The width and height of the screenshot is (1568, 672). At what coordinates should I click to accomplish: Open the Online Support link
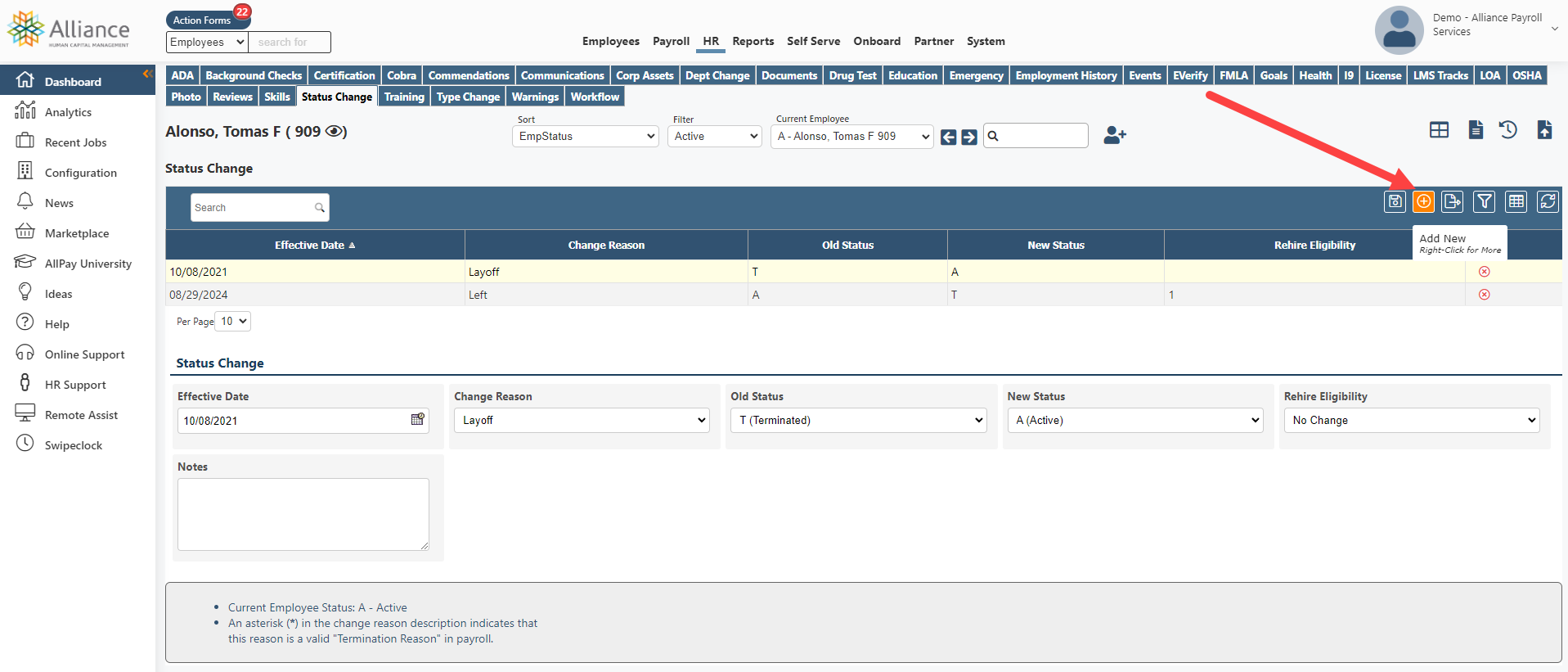84,354
